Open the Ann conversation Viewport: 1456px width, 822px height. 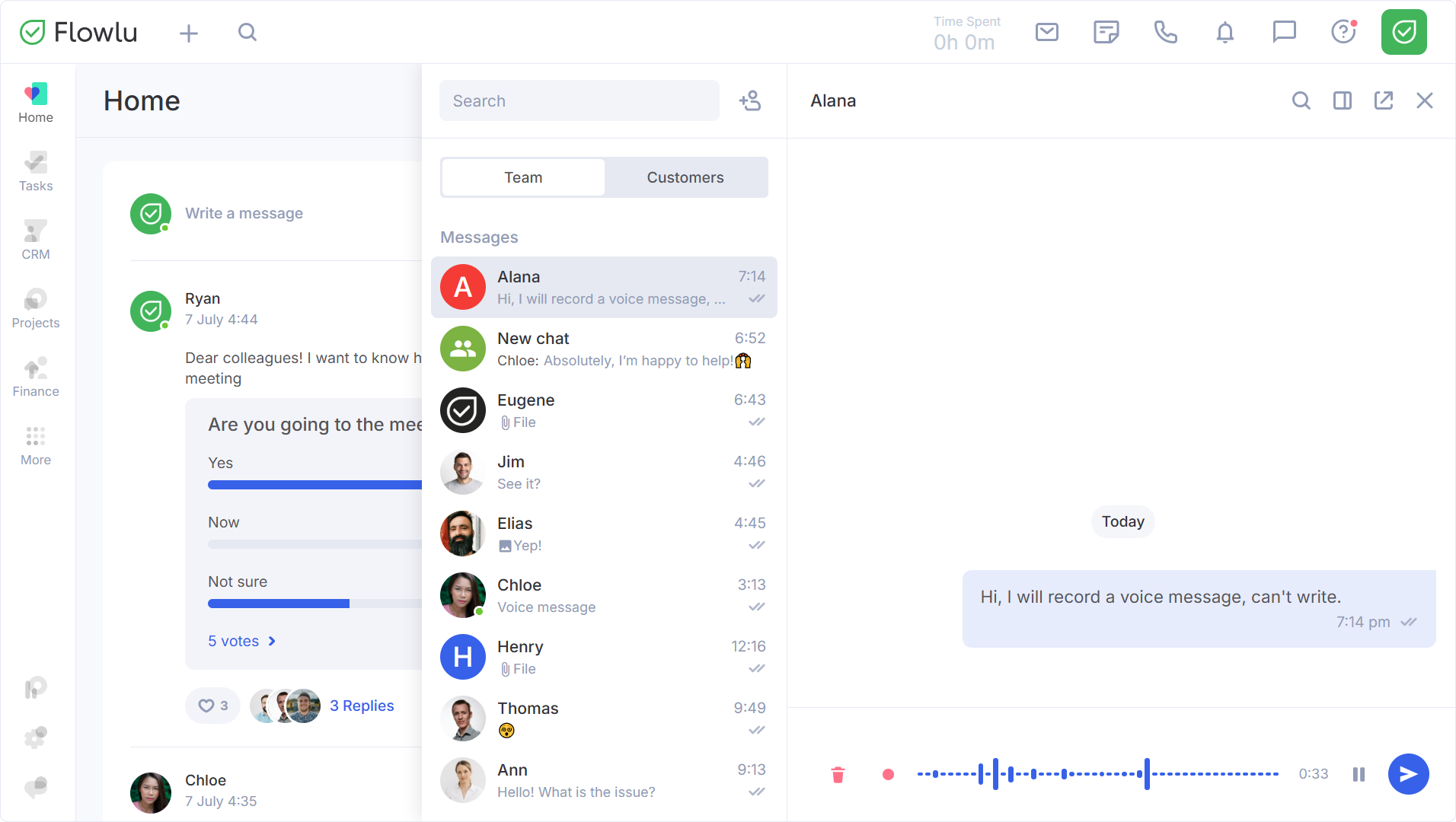604,780
